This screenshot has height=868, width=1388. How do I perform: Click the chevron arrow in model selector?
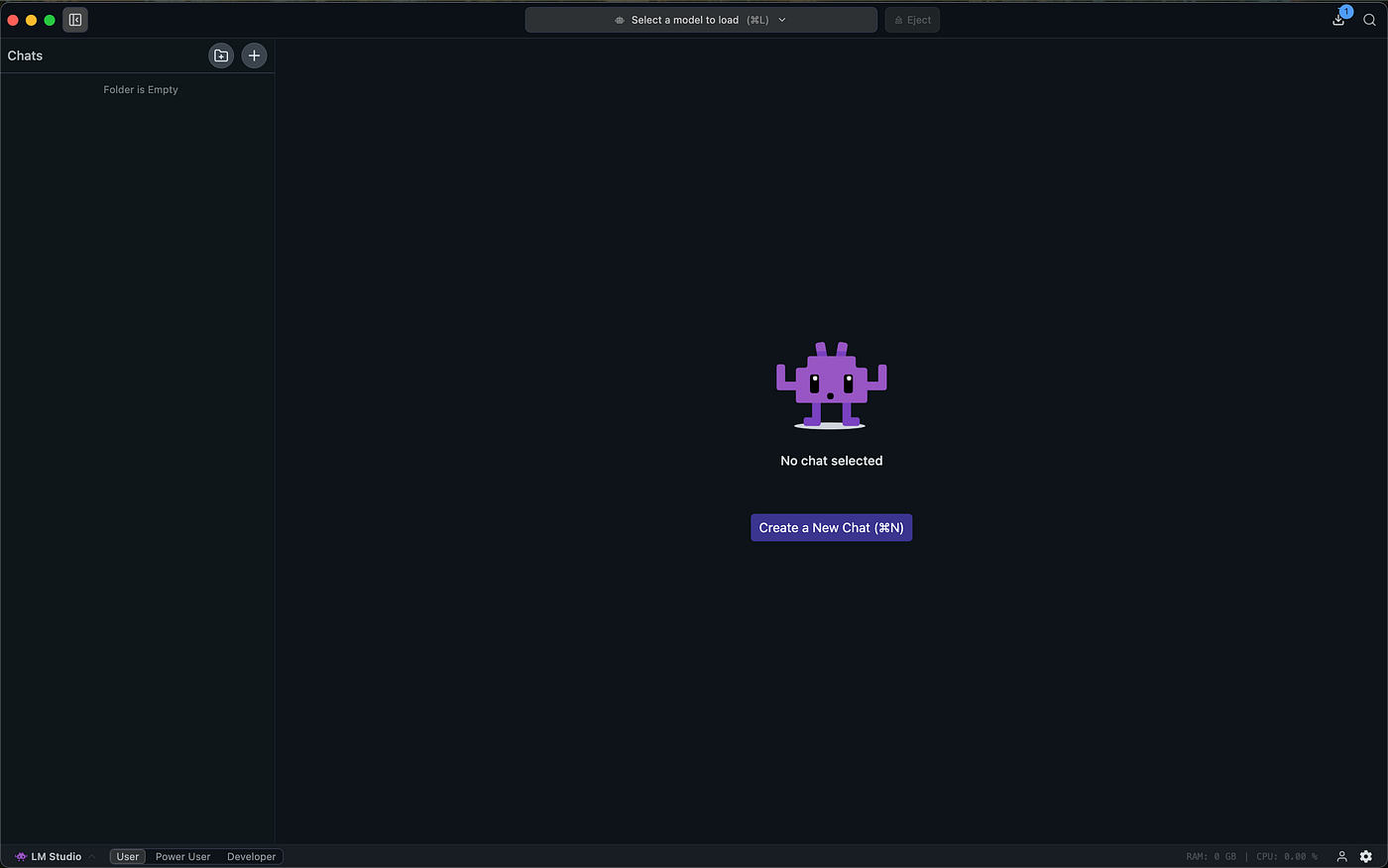click(782, 20)
